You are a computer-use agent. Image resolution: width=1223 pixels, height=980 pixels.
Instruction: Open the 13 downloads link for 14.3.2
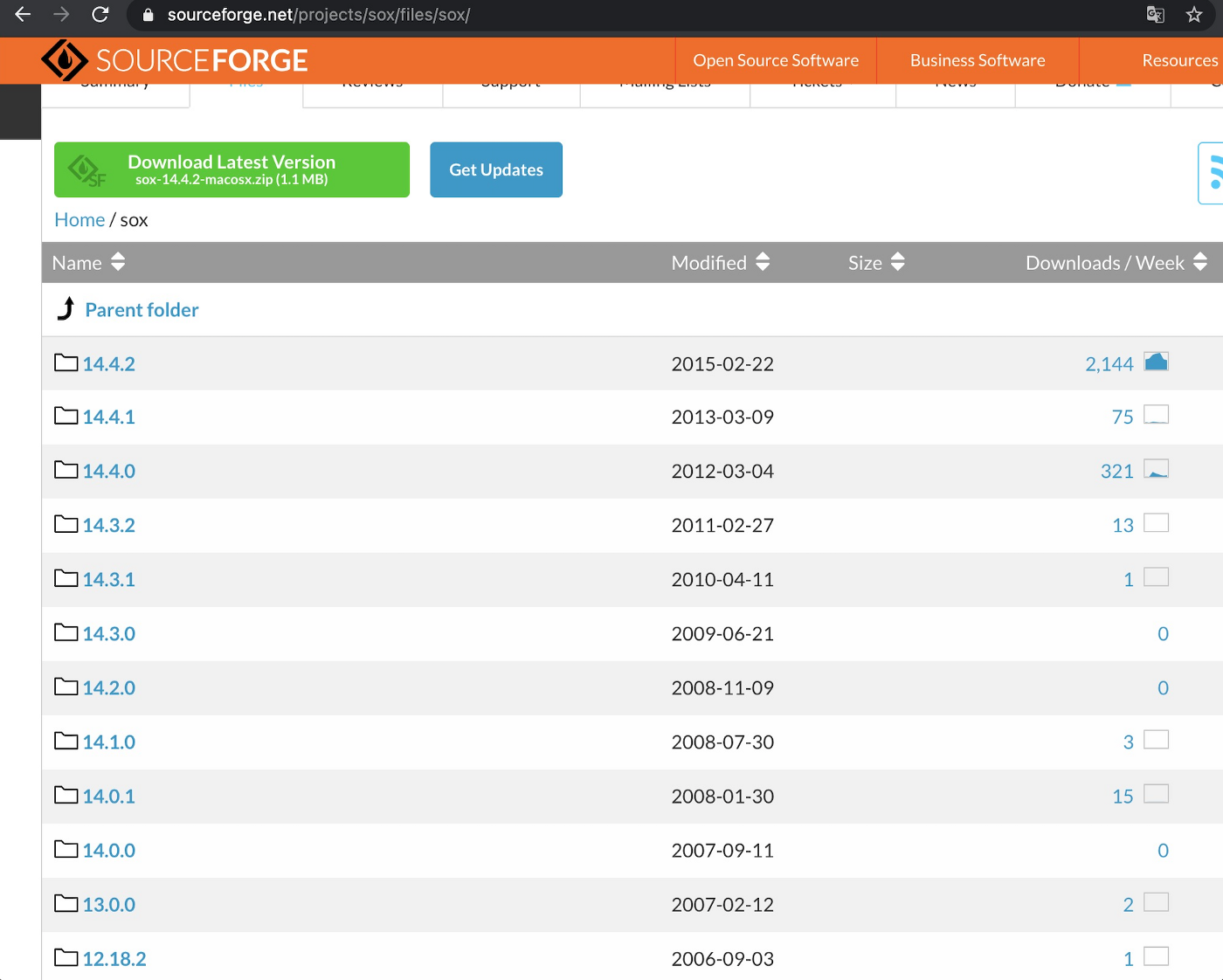pyautogui.click(x=1123, y=526)
